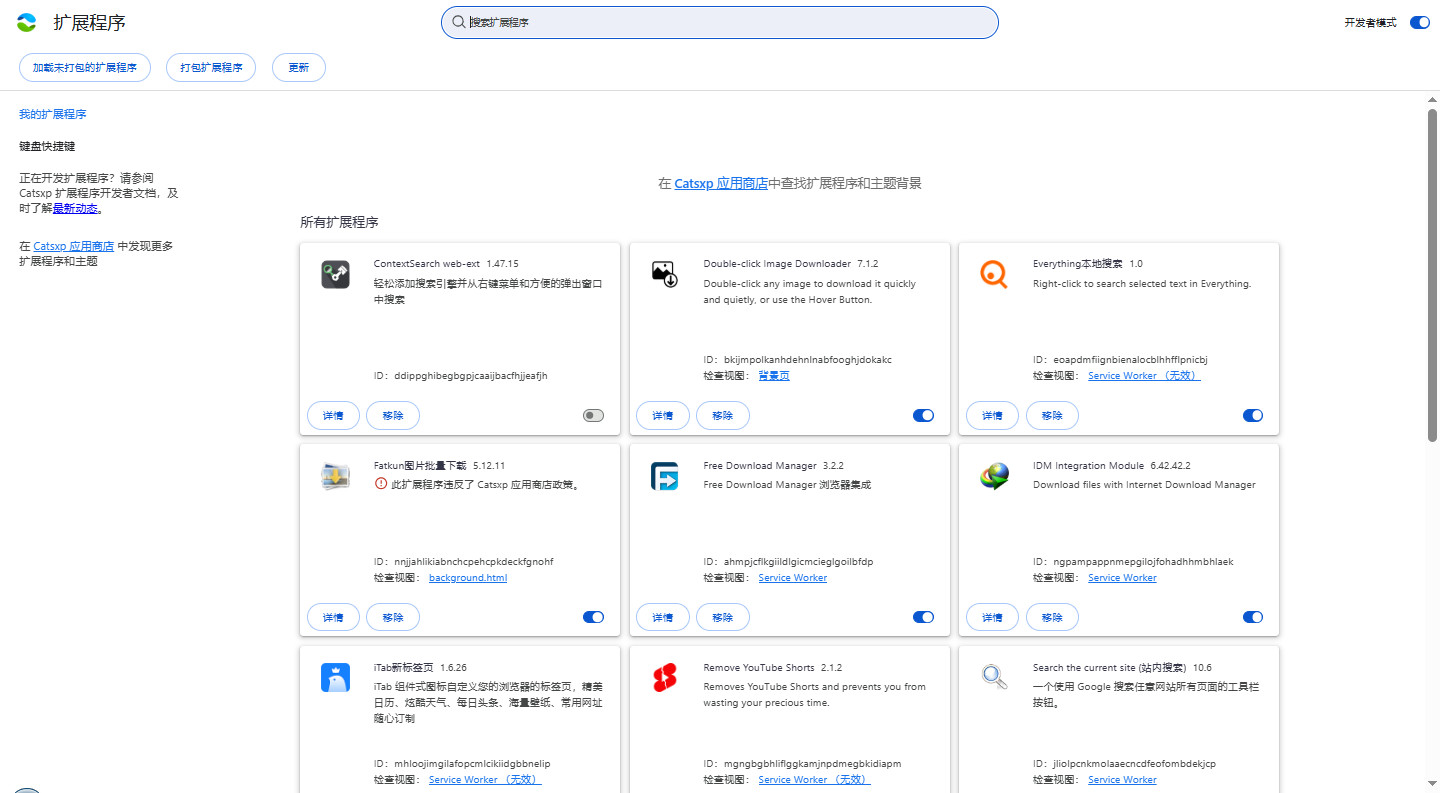Click the Remove YouTube Shorts icon
Image resolution: width=1440 pixels, height=793 pixels.
coord(665,678)
